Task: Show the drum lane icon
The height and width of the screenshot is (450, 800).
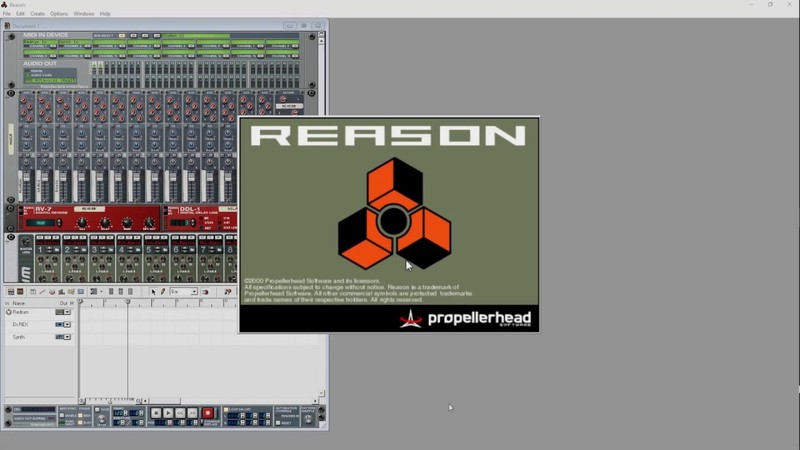Action: pyautogui.click(x=52, y=292)
